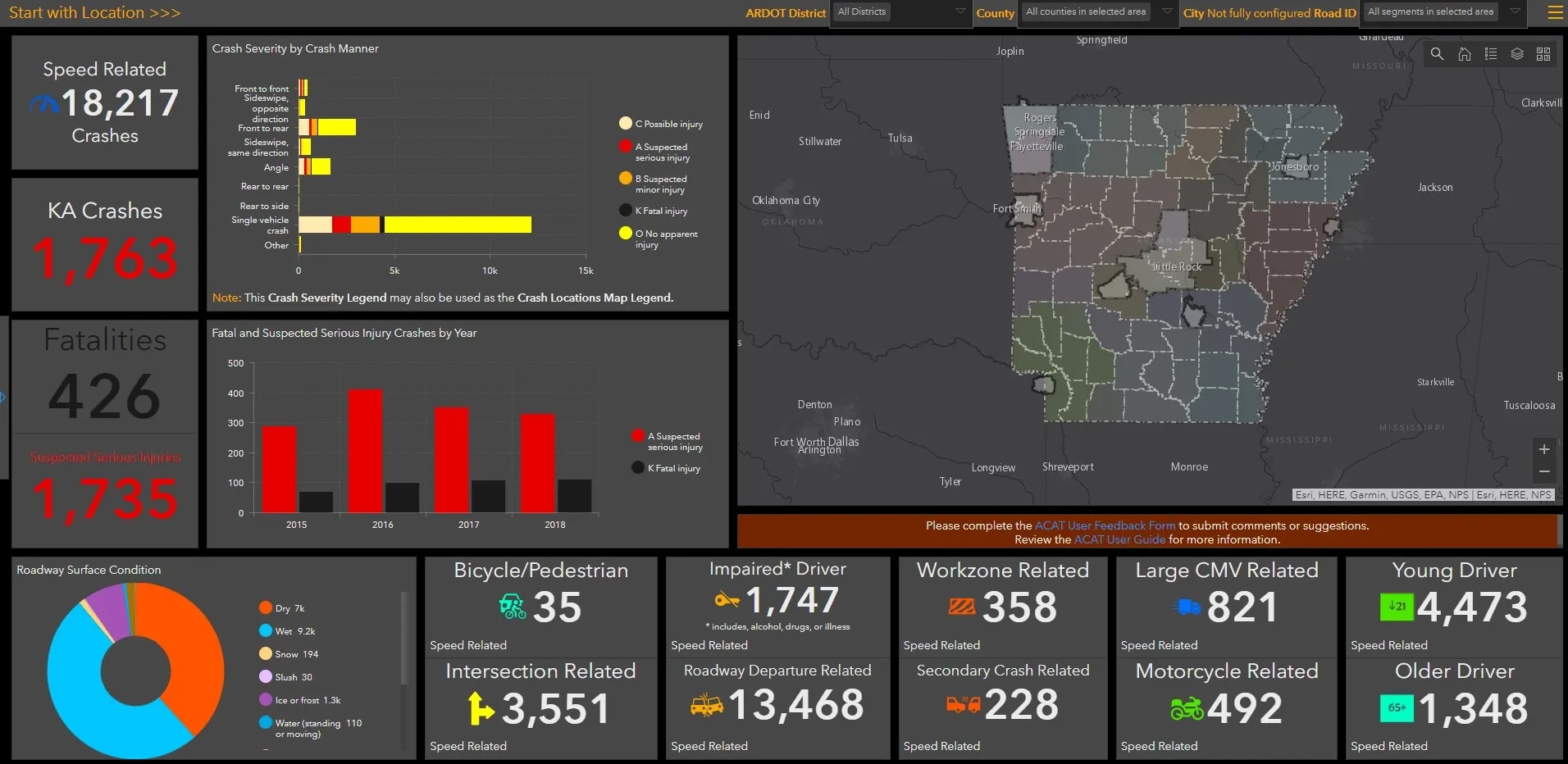Viewport: 1568px width, 764px height.
Task: Click the motorcycle icon in Motorcycle Related panel
Action: (x=1187, y=708)
